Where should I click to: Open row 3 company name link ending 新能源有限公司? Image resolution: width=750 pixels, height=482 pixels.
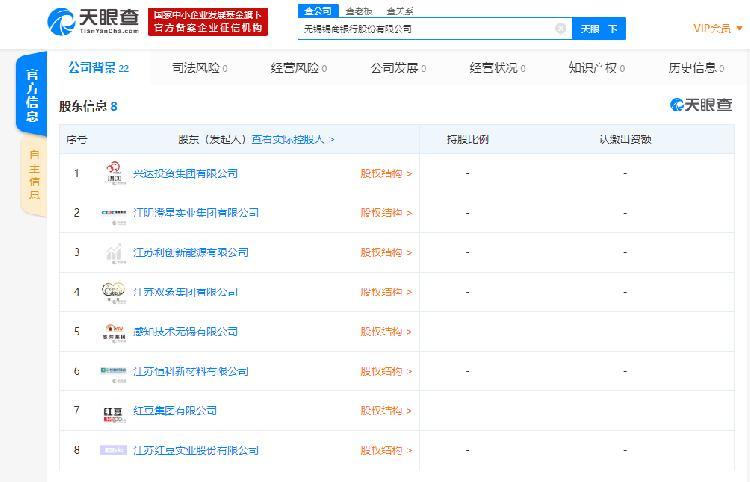(x=190, y=252)
